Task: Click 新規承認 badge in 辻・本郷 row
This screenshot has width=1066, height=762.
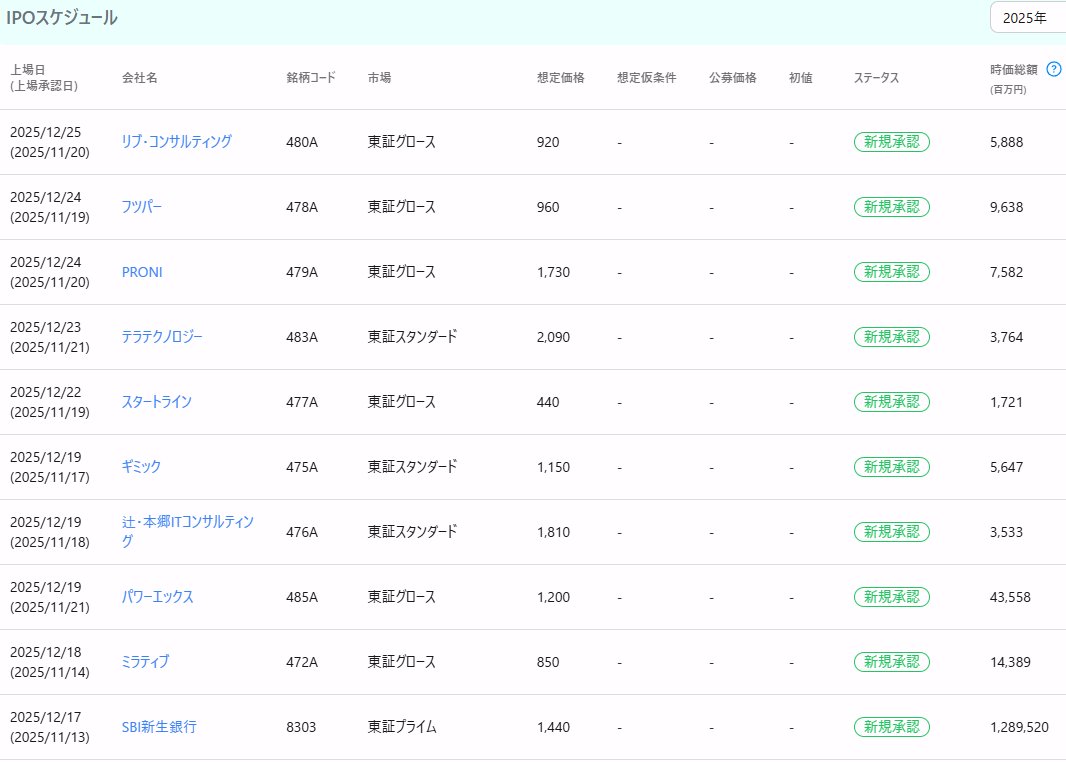Action: [x=892, y=532]
